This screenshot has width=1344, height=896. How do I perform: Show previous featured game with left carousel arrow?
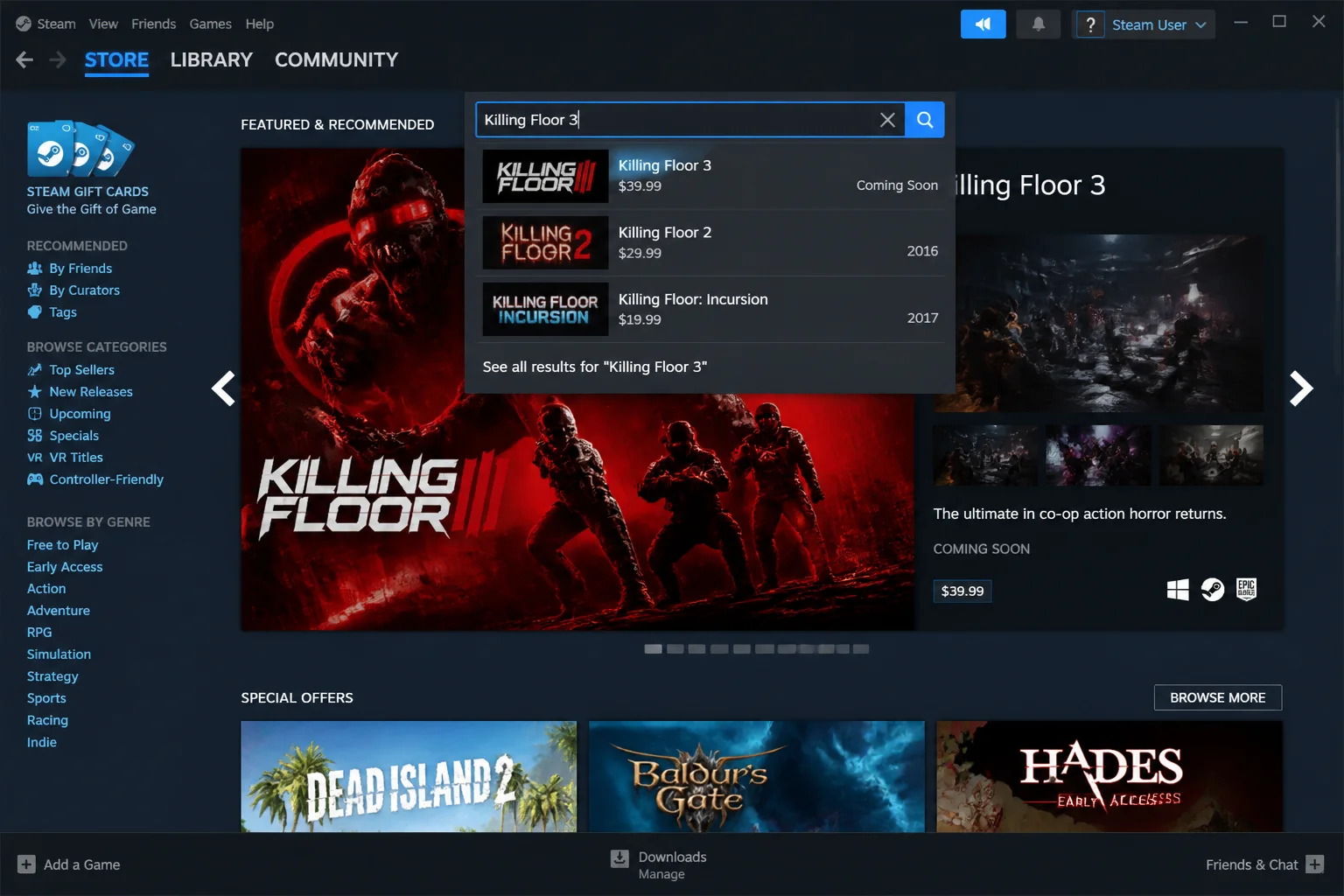click(224, 388)
